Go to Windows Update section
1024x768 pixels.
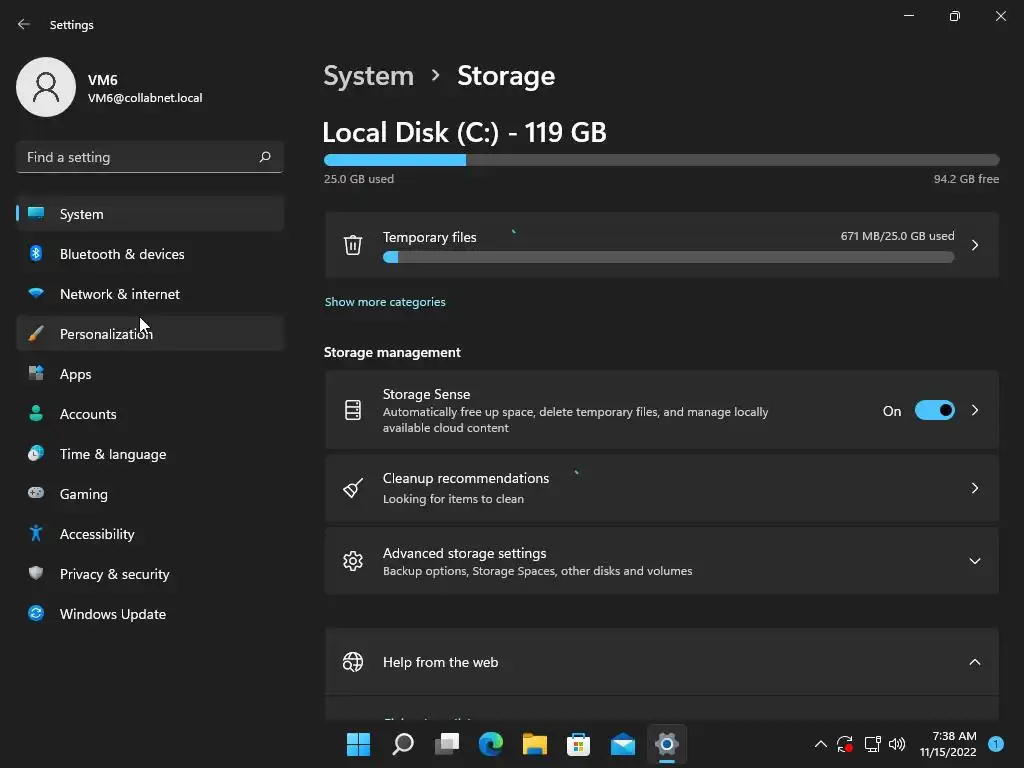[x=113, y=614]
